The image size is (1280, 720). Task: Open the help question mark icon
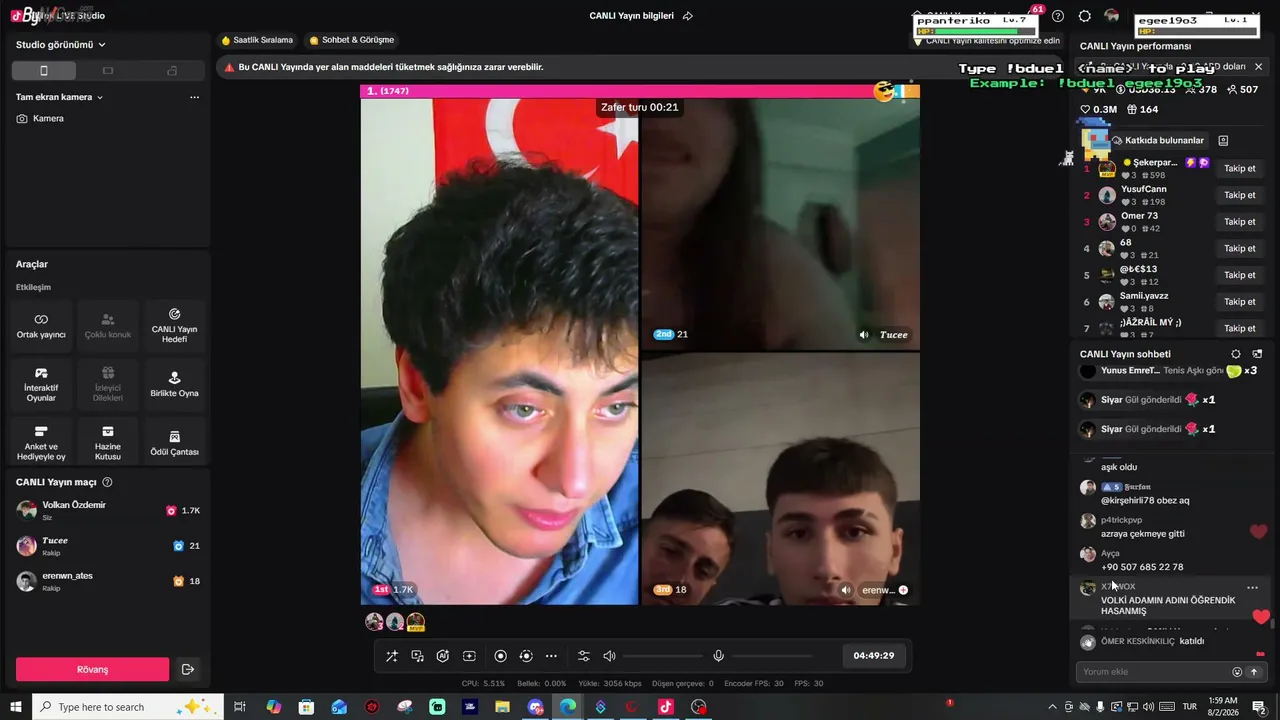coord(1058,16)
